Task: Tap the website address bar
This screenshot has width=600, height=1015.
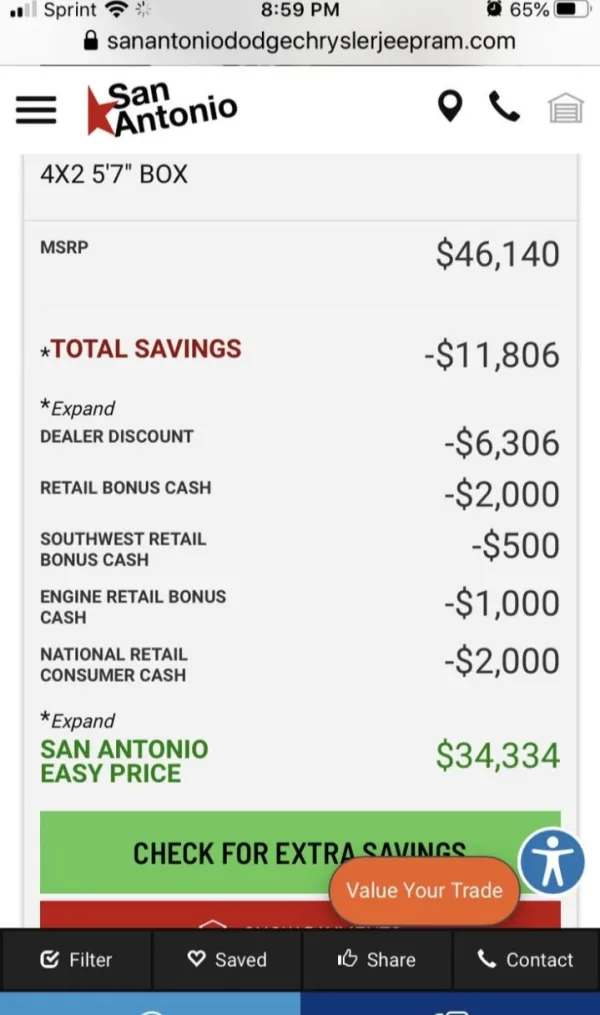Action: (310, 41)
